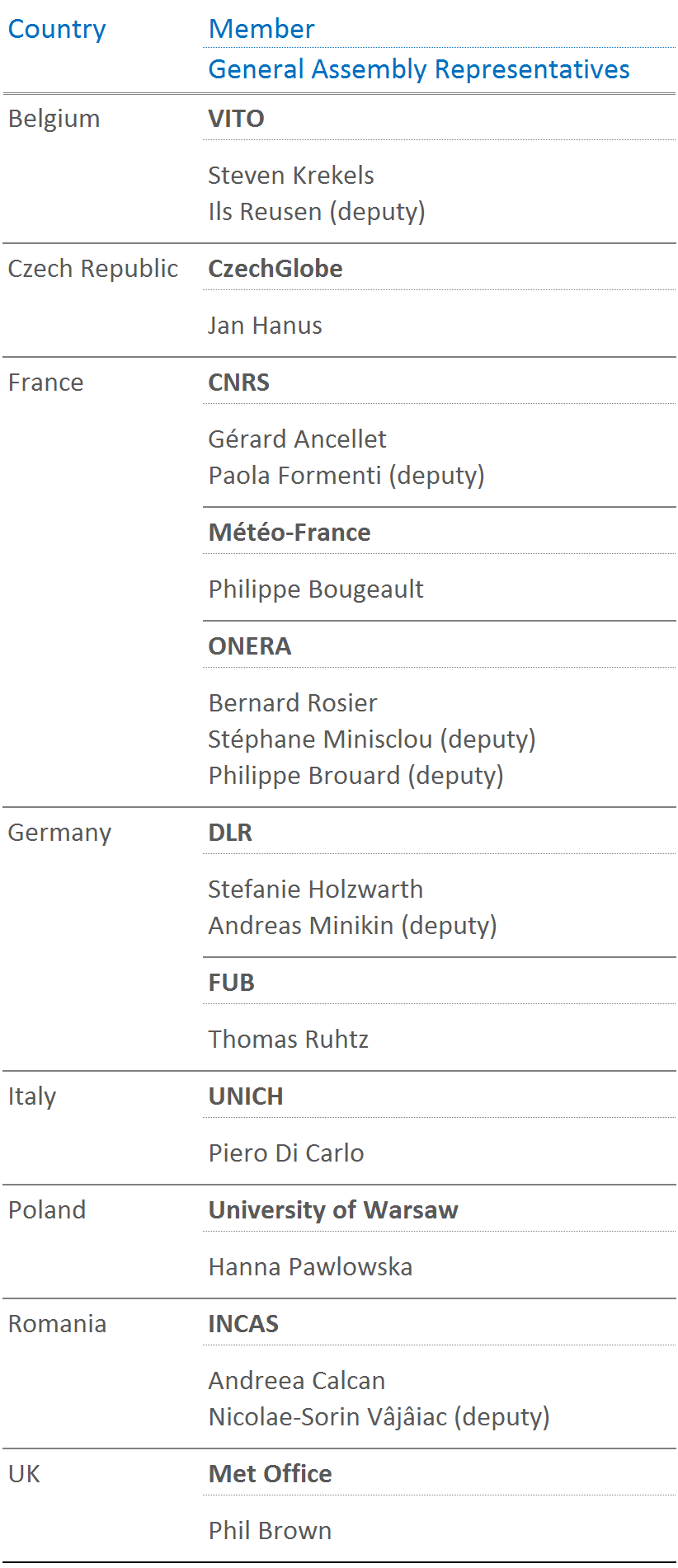Select the General Assembly Representatives heading
The height and width of the screenshot is (1568, 678).
click(x=418, y=69)
